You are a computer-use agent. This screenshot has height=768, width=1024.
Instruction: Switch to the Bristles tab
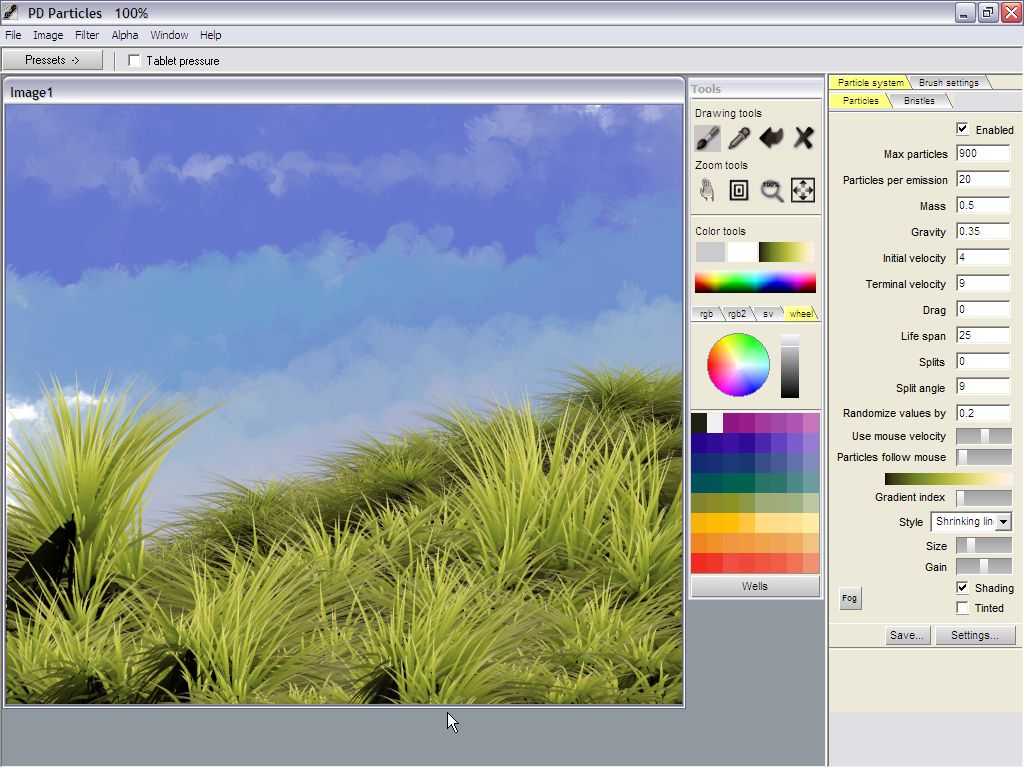(919, 101)
